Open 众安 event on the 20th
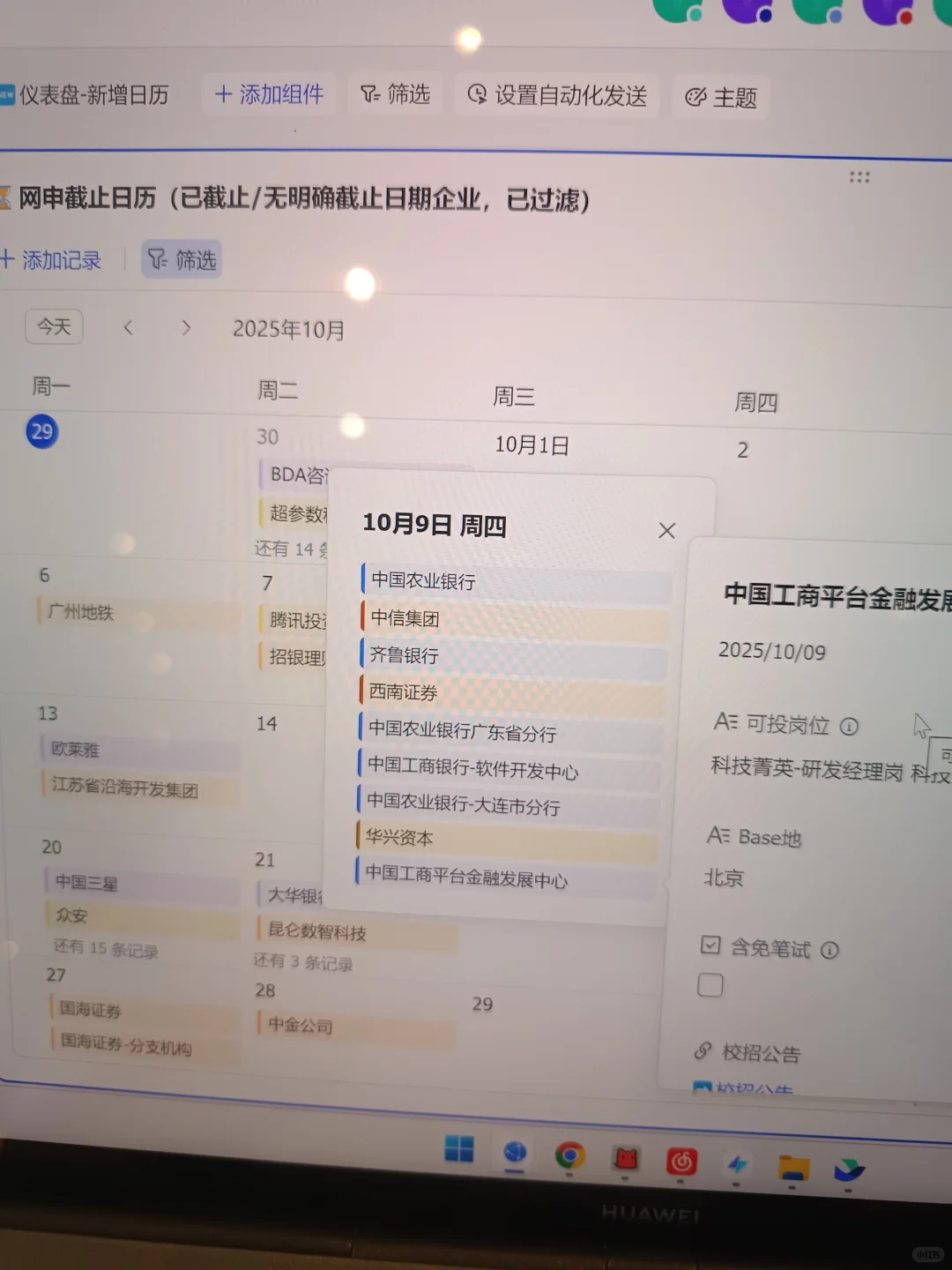This screenshot has width=952, height=1270. click(142, 916)
